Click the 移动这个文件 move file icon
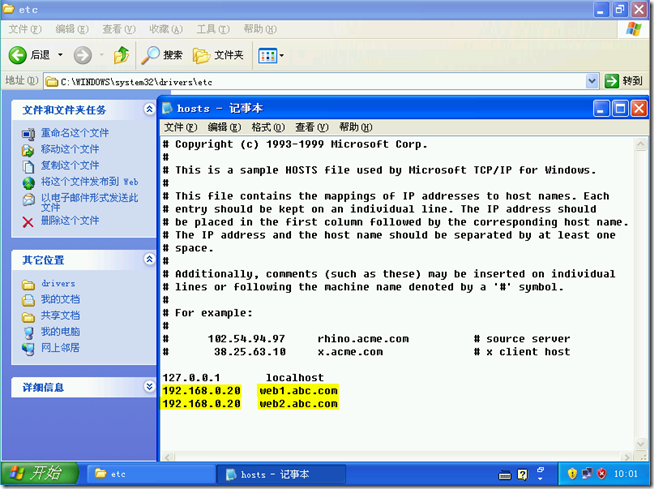The height and width of the screenshot is (489, 654). coord(28,150)
